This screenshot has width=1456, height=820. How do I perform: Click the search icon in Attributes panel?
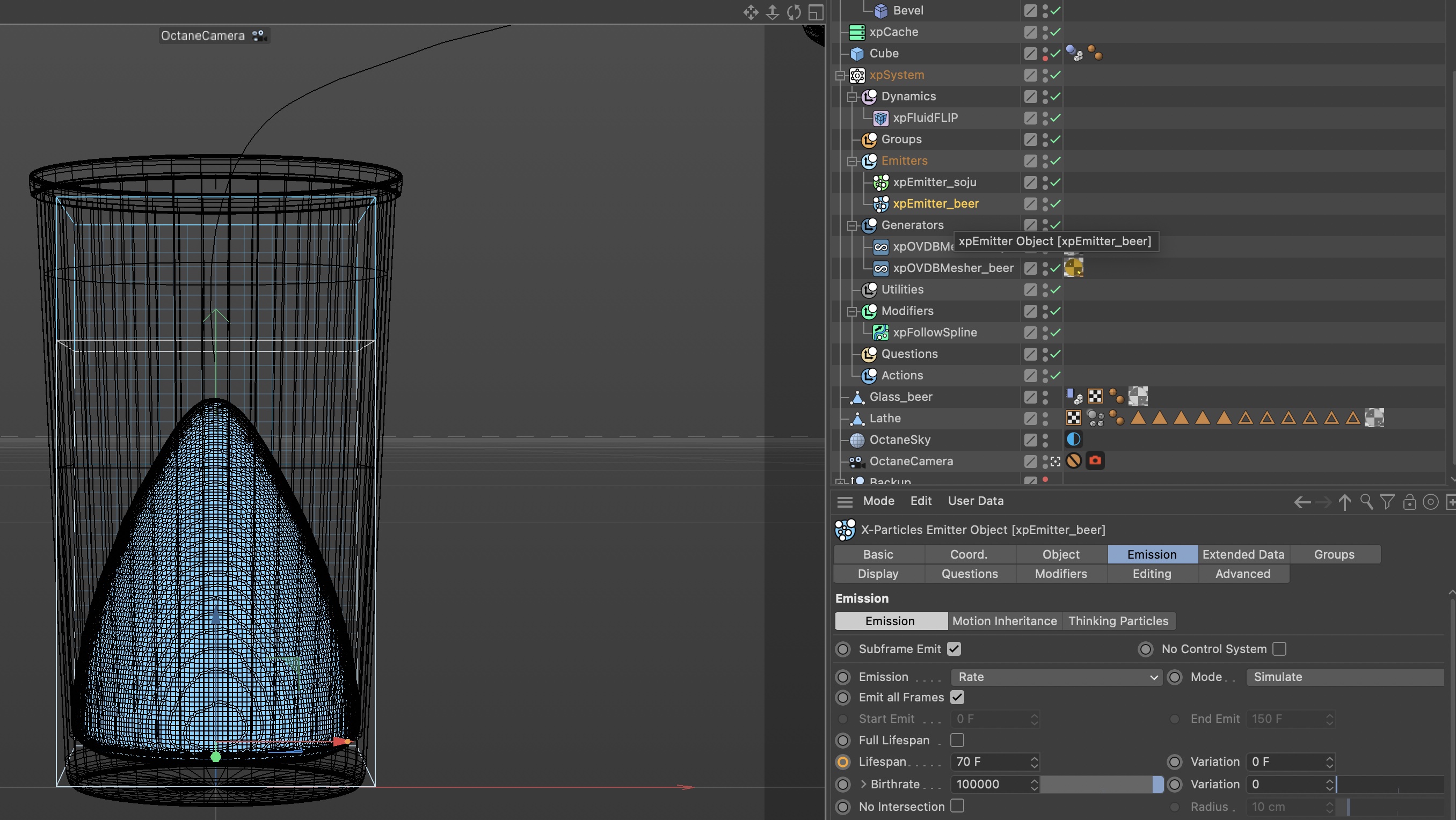pos(1366,501)
